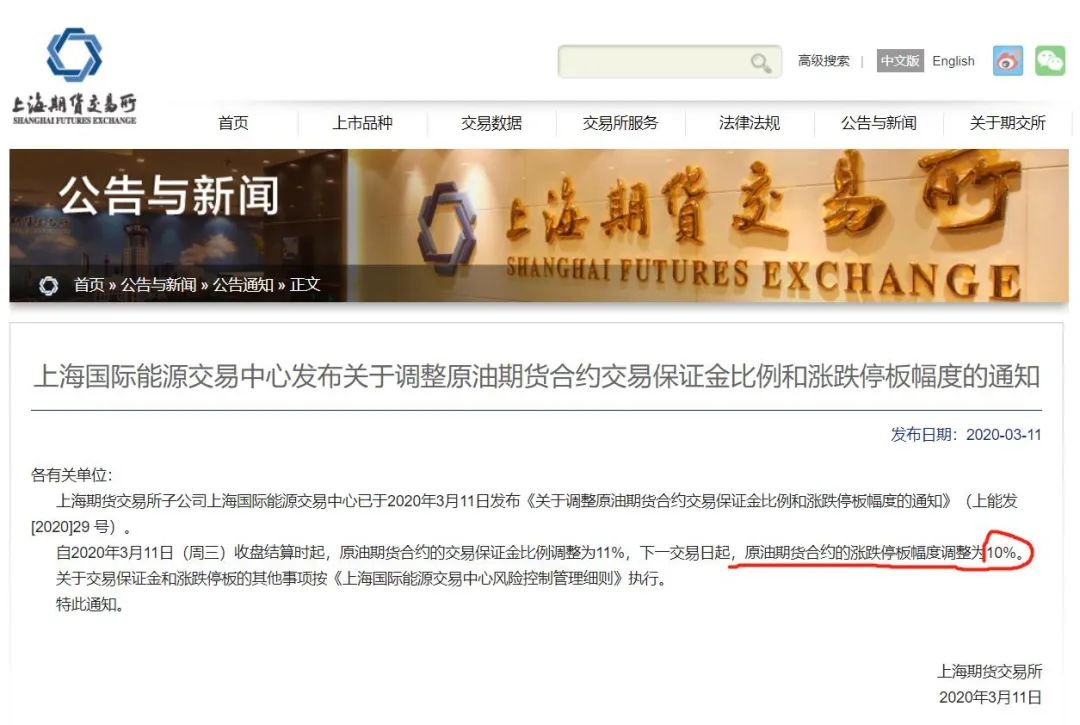Open the 公告与新闻 navigation menu

point(879,123)
